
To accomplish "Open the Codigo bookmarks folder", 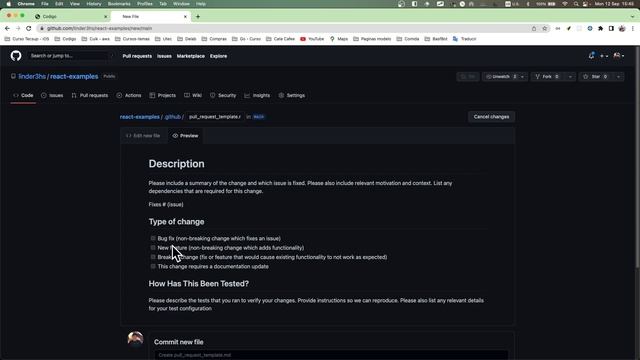I will 65,39.
